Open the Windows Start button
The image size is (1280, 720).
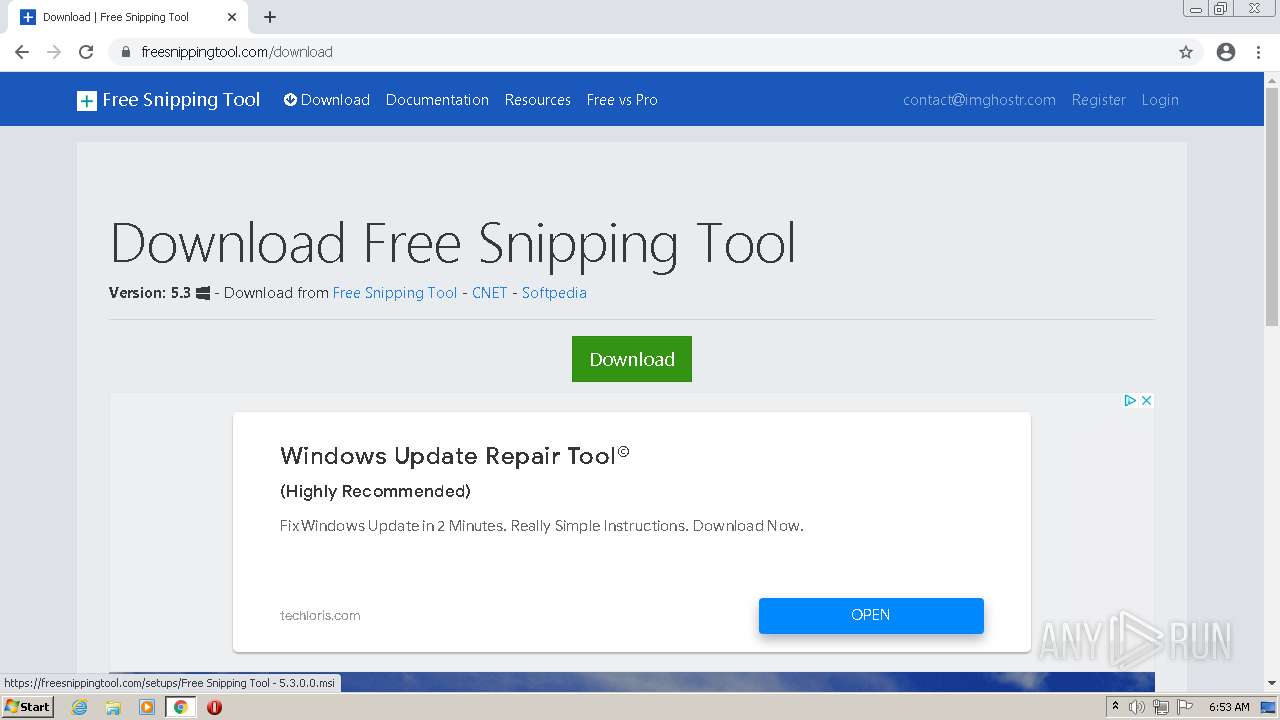(27, 707)
